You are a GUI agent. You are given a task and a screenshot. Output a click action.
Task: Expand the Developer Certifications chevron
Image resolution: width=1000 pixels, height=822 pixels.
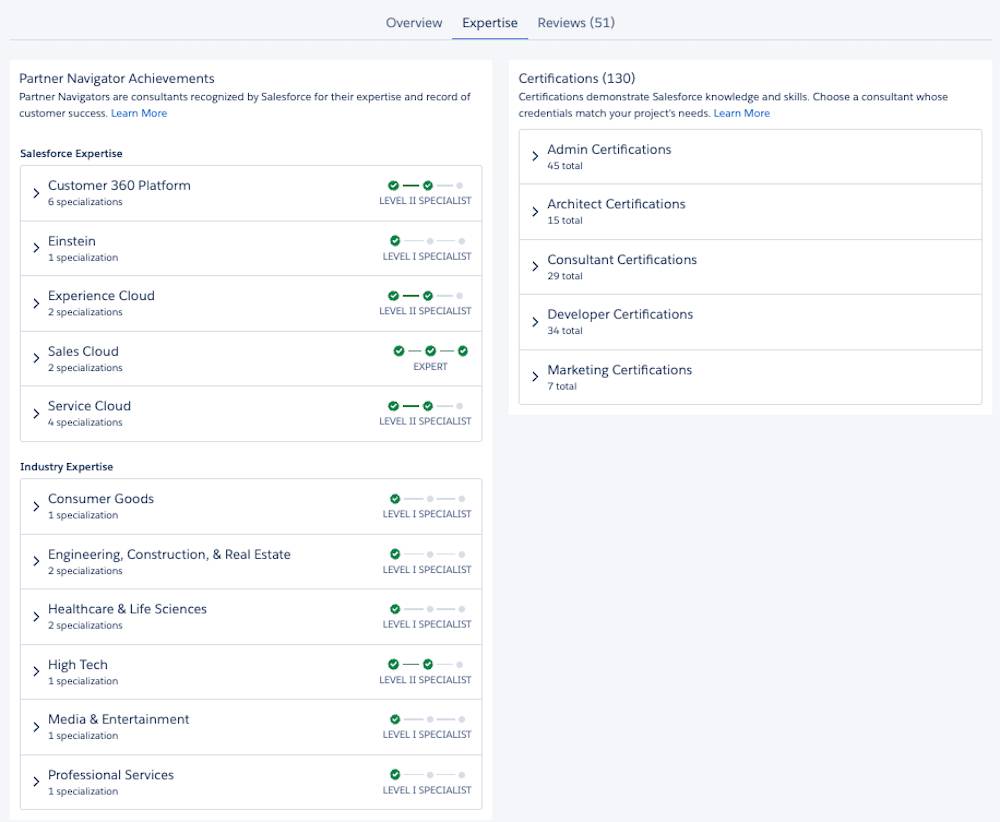click(x=535, y=322)
